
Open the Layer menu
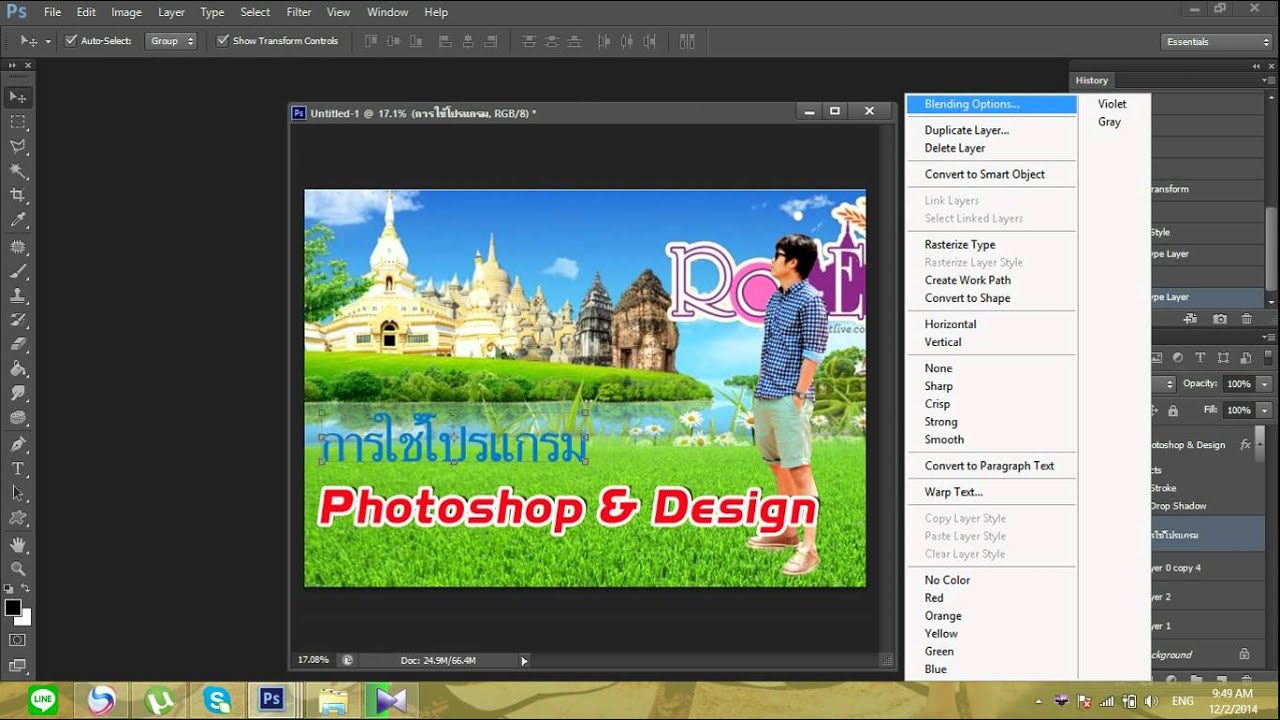171,12
